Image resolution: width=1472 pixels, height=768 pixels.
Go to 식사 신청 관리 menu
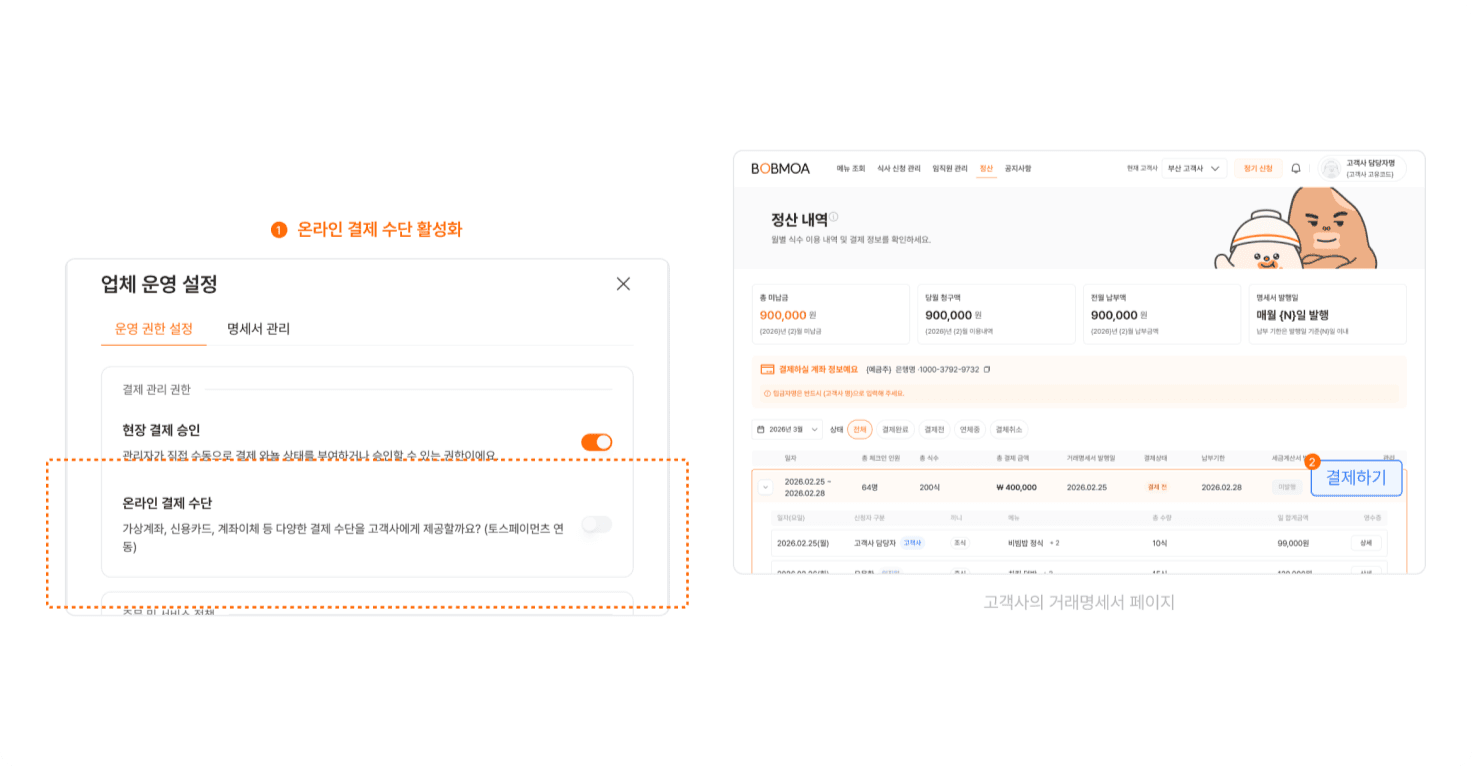[x=898, y=168]
